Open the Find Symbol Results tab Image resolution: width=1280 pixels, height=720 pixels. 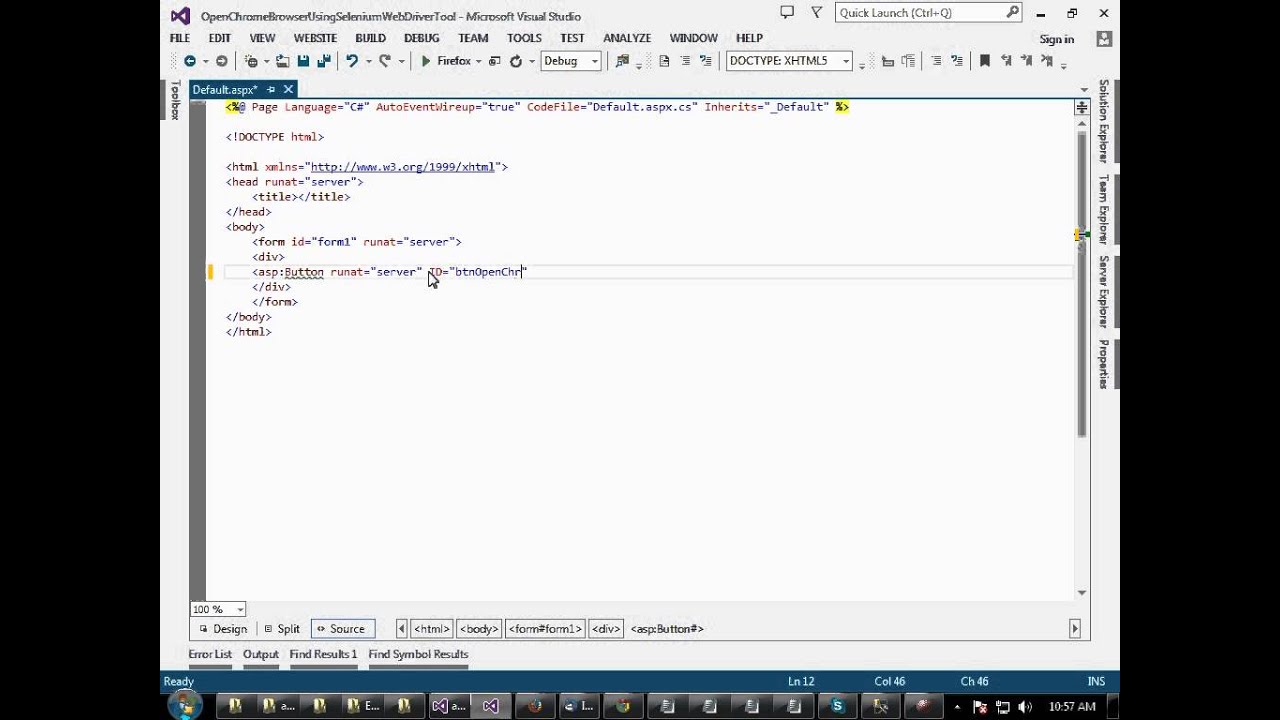[418, 654]
